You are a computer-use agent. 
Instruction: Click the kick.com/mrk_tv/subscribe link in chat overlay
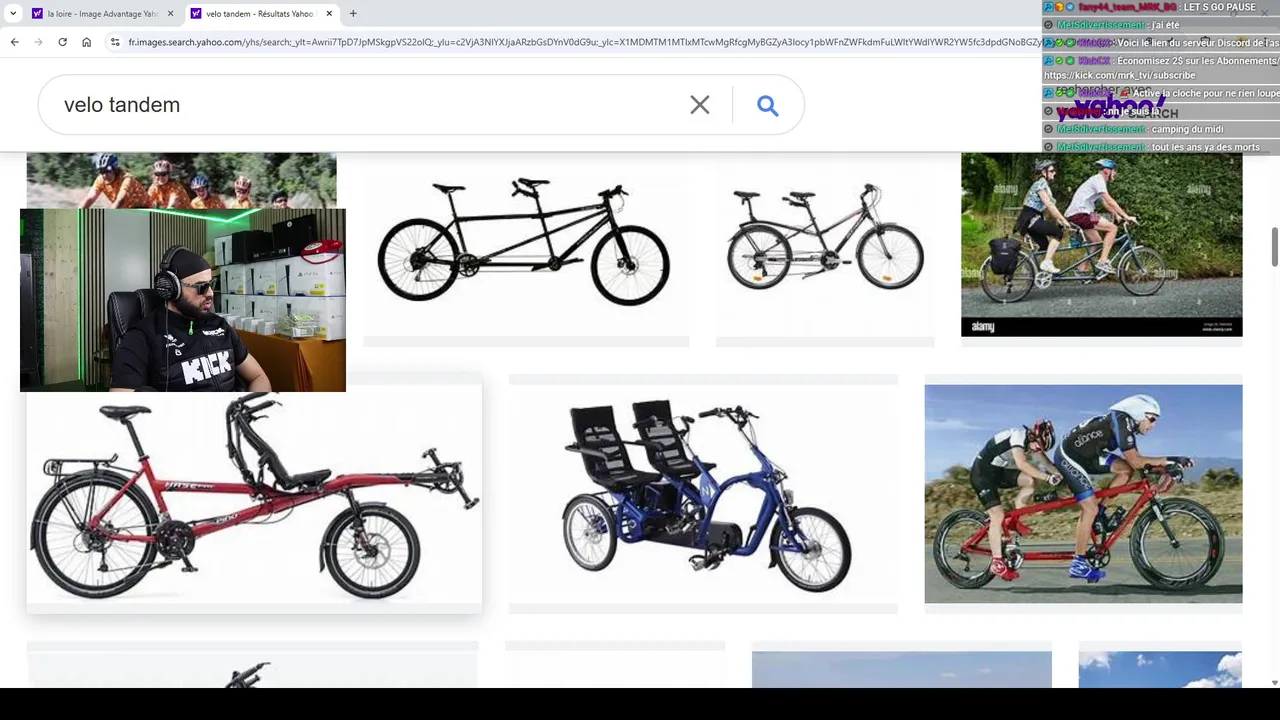click(1119, 75)
